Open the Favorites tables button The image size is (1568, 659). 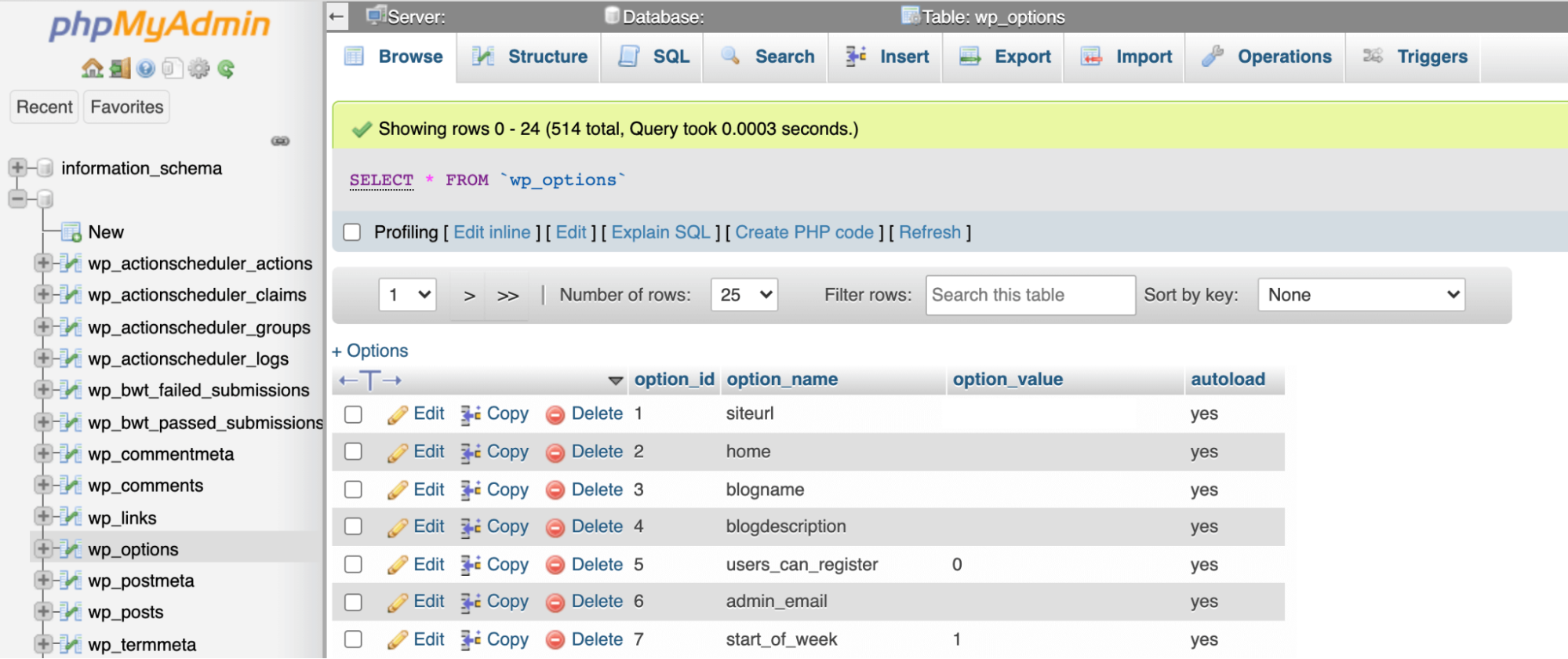point(127,107)
